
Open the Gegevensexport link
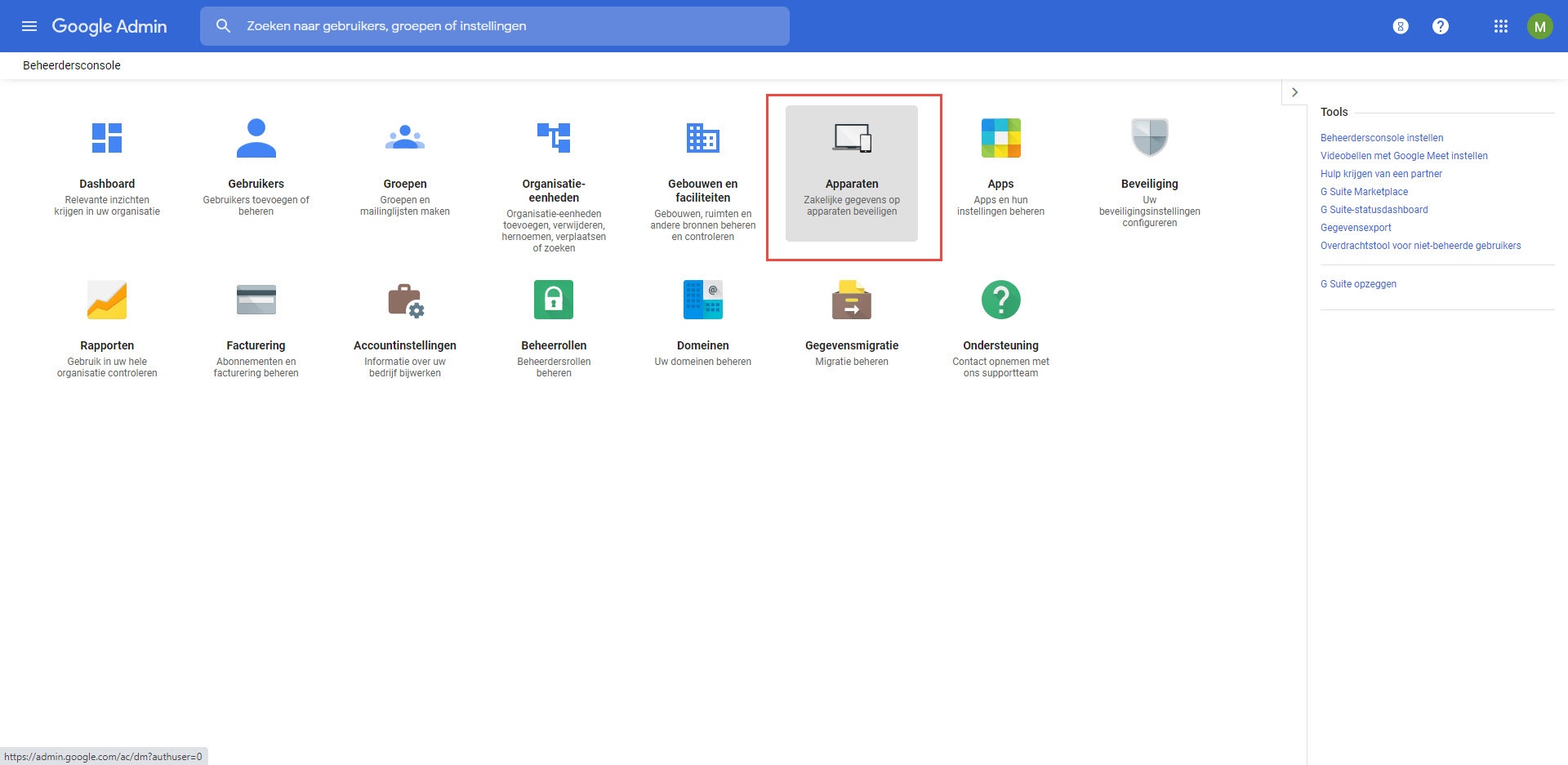tap(1356, 228)
